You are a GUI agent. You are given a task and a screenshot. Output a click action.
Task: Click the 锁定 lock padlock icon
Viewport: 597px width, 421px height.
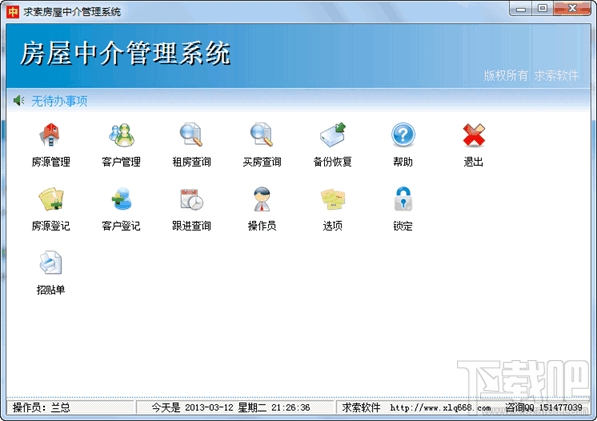[403, 199]
